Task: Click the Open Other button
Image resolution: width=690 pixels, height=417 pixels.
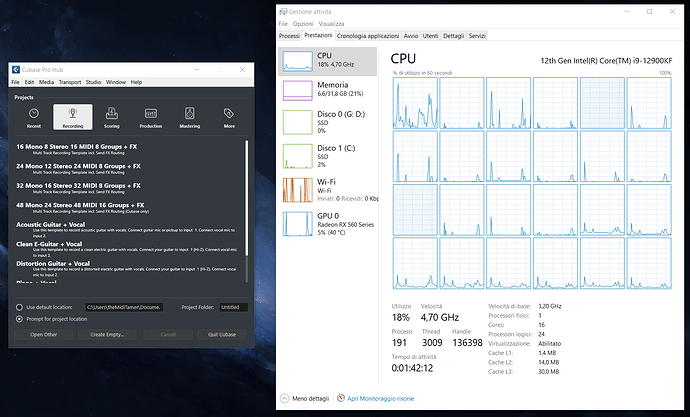Action: (43, 334)
